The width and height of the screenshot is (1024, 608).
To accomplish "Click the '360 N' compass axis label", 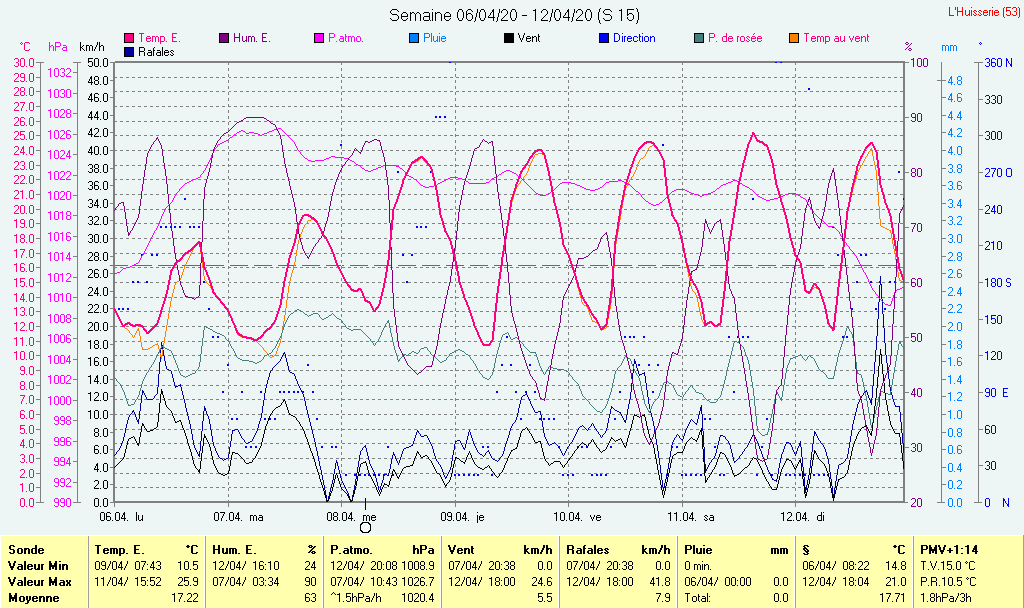I will point(999,63).
